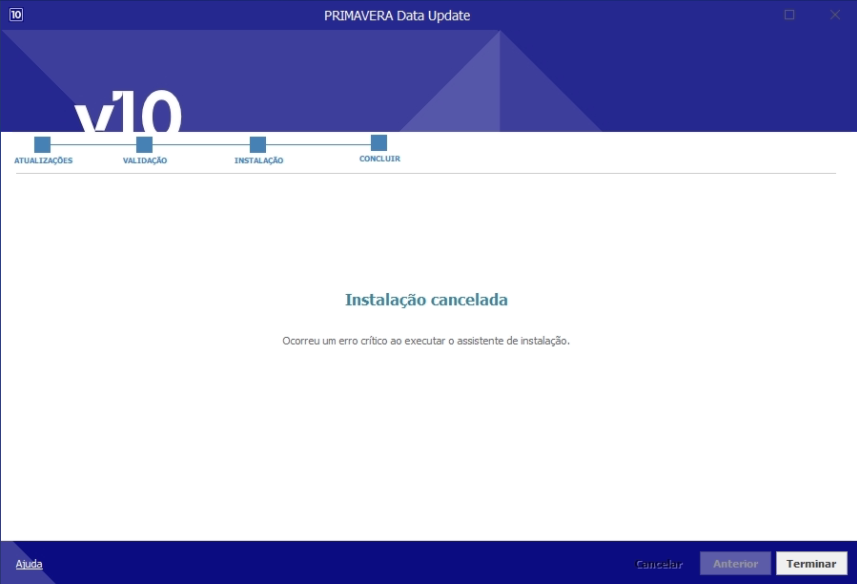857x584 pixels.
Task: Click the large v10 logo in banner
Action: point(128,112)
